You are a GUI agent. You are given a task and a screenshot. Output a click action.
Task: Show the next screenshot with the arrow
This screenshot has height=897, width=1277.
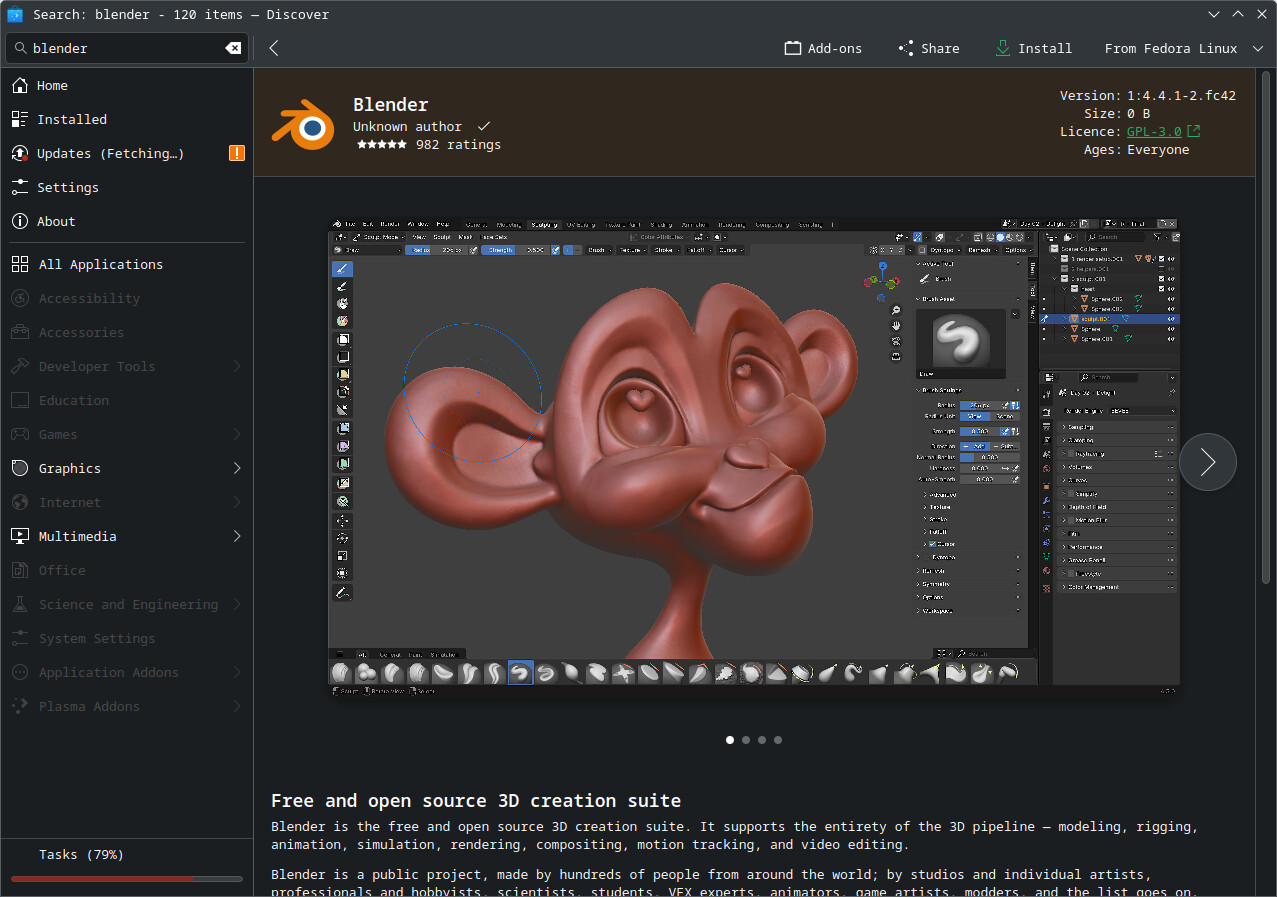1207,462
